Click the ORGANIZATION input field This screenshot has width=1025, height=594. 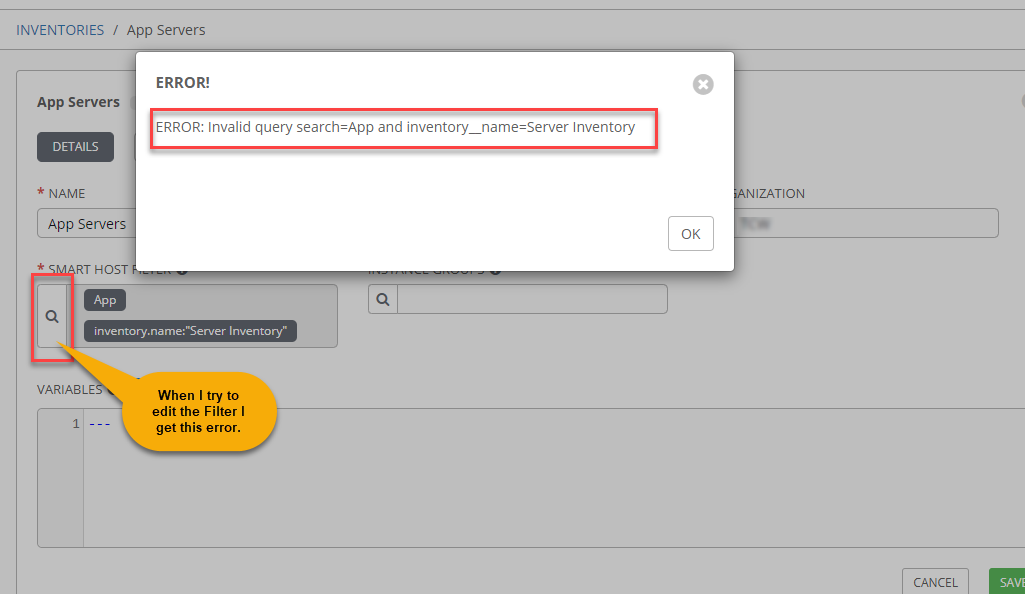(866, 223)
